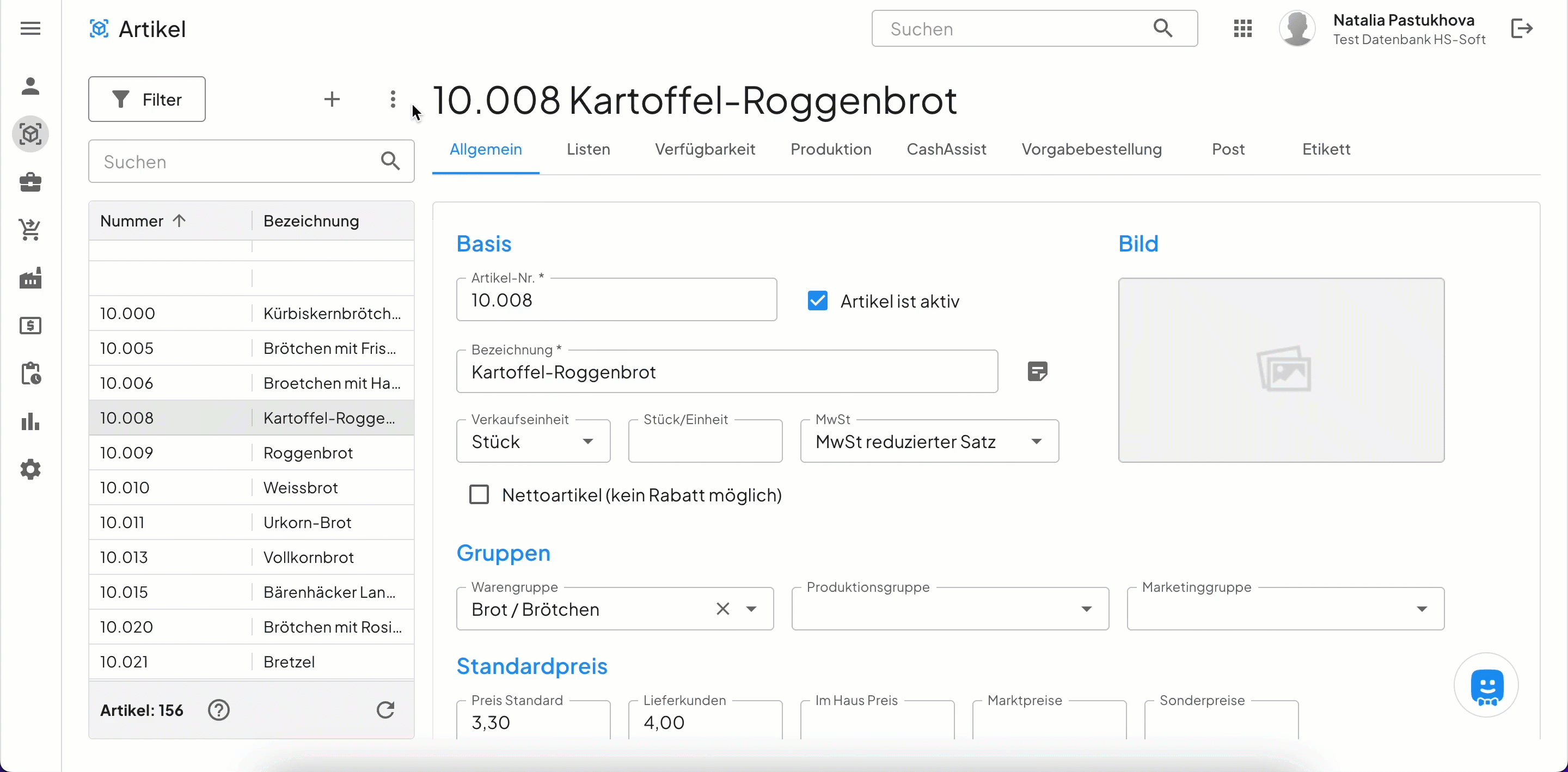Viewport: 1568px width, 772px height.
Task: Expand the Verkaufseinheit dropdown
Action: tap(587, 442)
